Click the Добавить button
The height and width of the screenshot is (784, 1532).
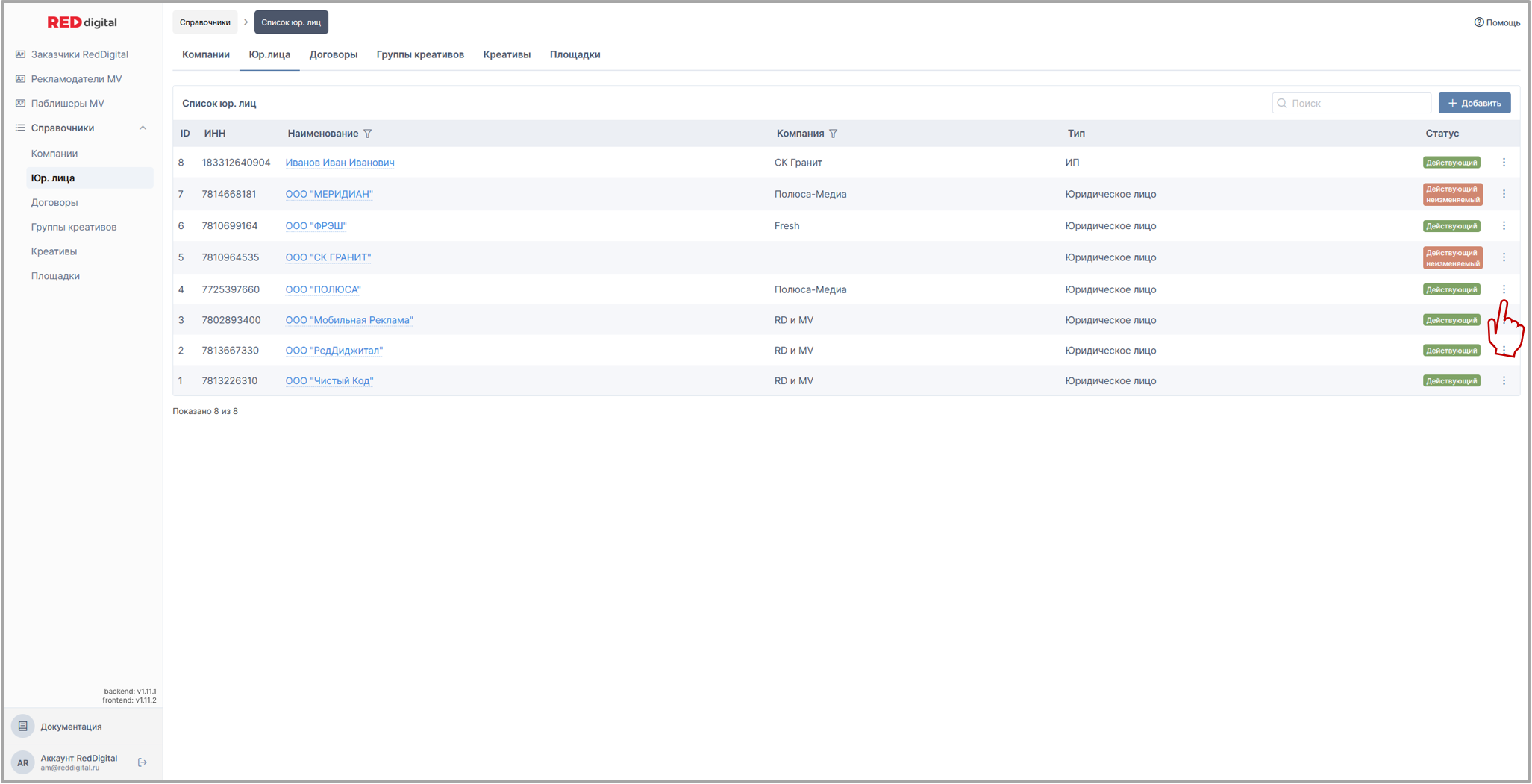[1474, 103]
